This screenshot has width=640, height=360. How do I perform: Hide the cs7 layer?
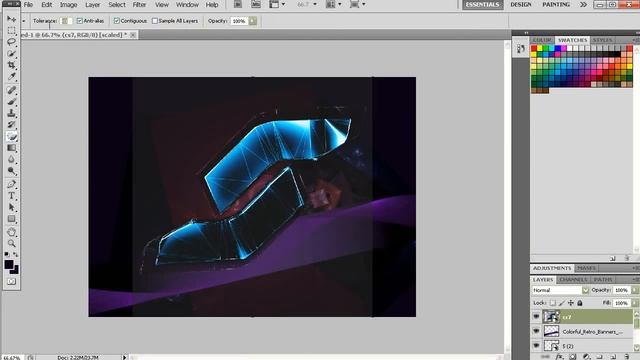[536, 317]
